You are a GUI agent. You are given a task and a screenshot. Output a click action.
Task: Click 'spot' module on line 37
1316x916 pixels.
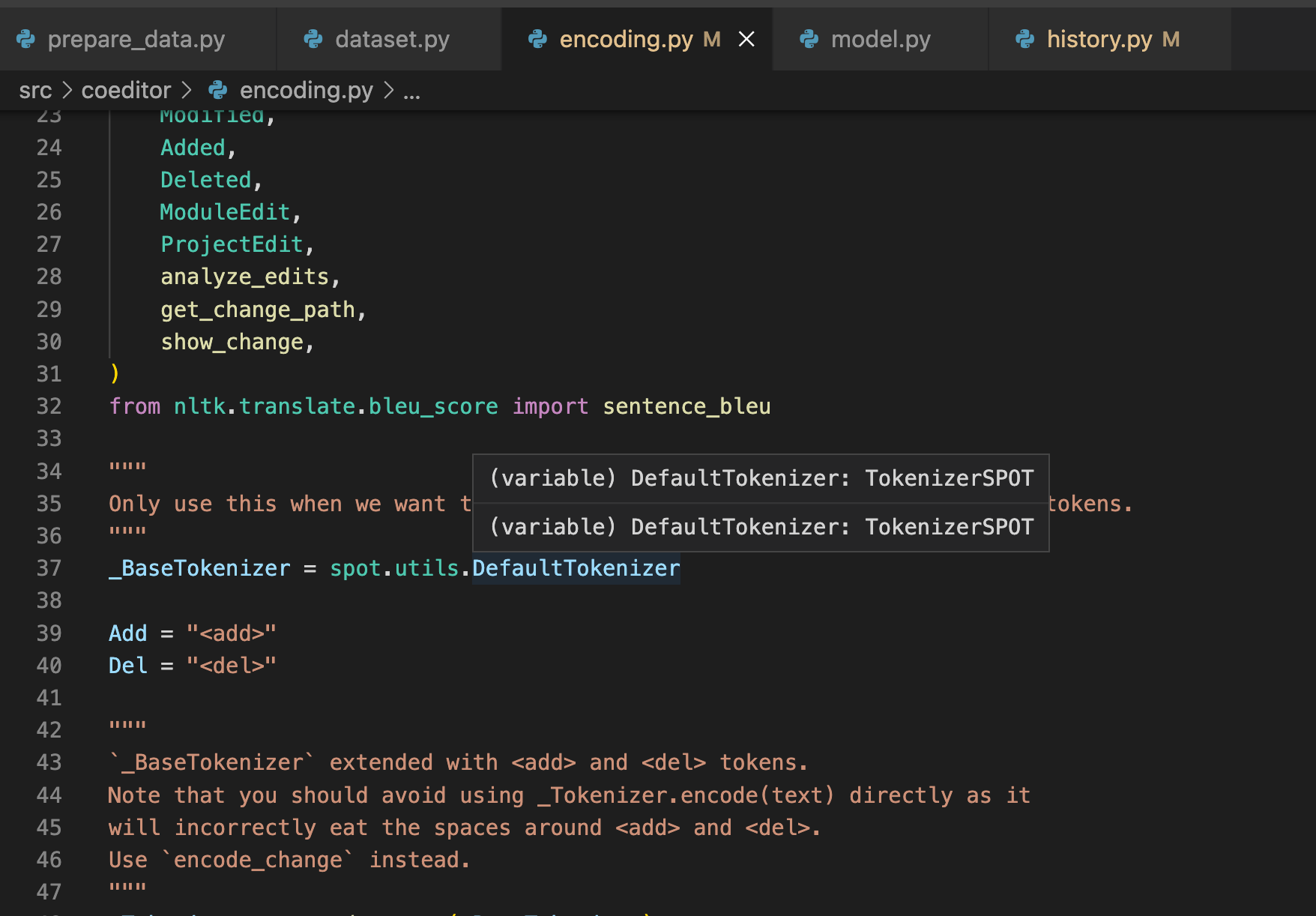pos(355,568)
